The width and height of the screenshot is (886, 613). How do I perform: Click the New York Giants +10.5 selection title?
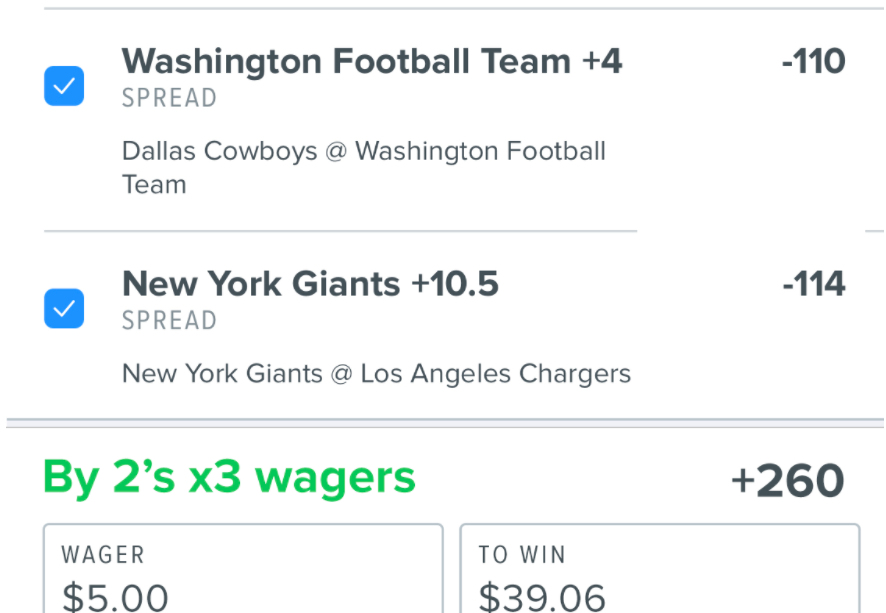tap(310, 283)
